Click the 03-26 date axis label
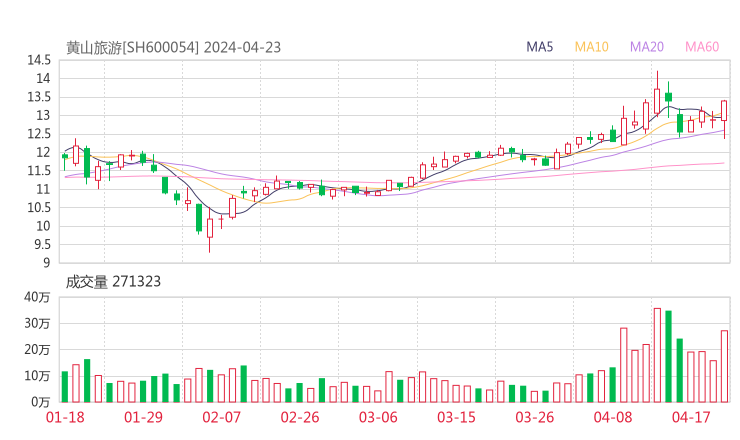The width and height of the screenshot is (740, 440). (534, 417)
